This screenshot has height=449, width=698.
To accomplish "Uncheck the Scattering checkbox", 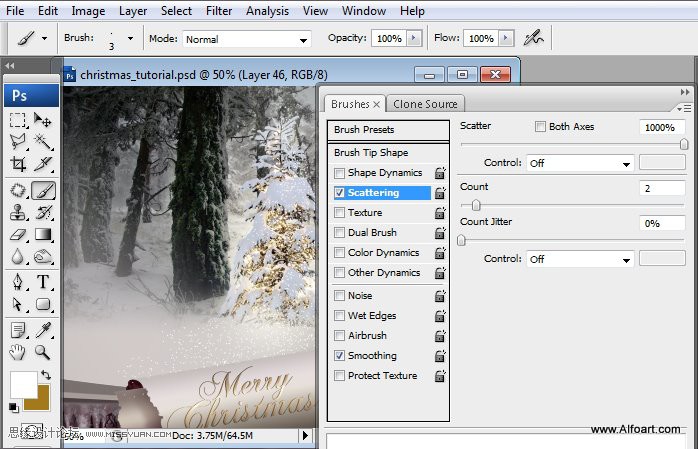I will coord(339,193).
